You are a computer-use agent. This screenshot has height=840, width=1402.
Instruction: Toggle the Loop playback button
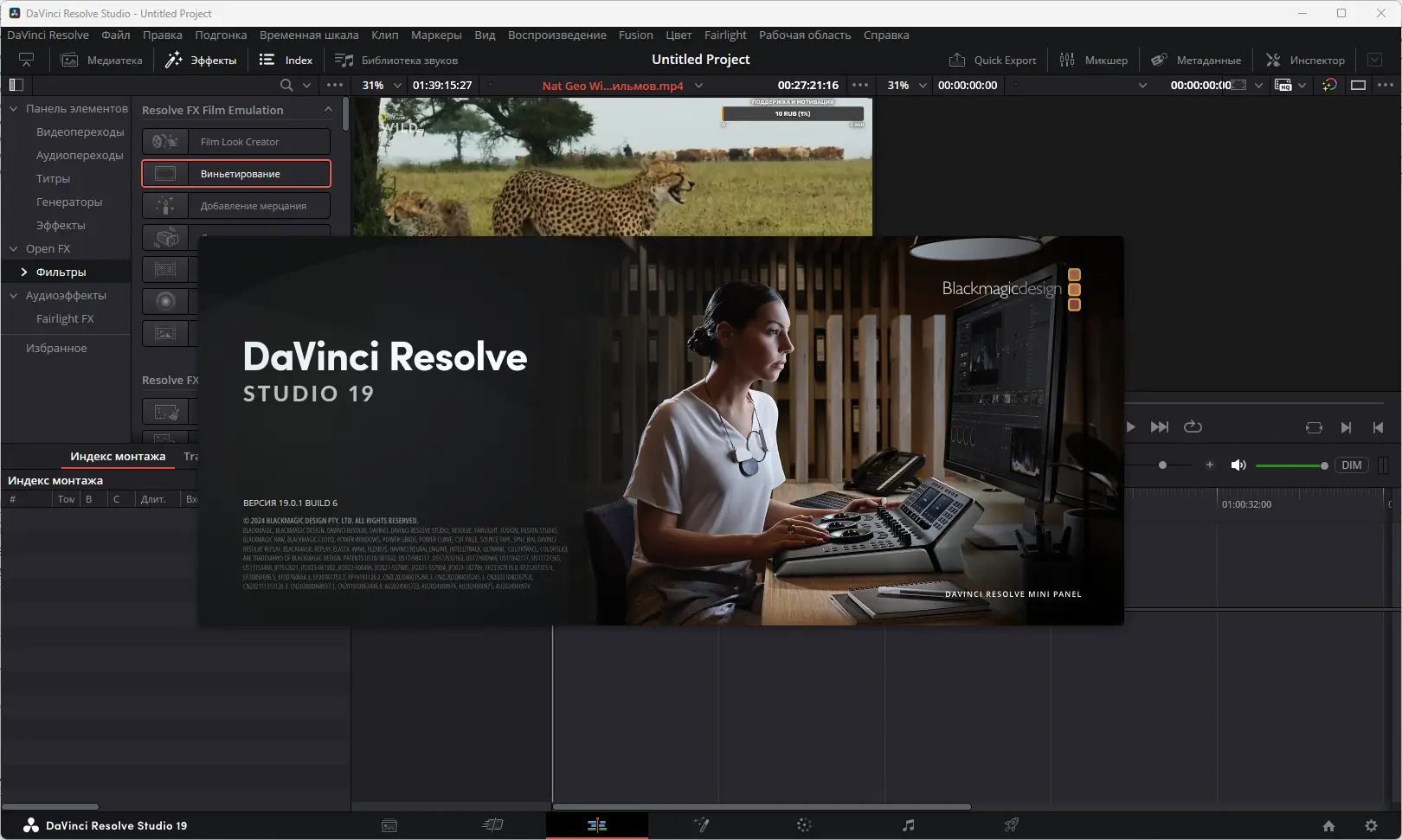click(x=1193, y=426)
